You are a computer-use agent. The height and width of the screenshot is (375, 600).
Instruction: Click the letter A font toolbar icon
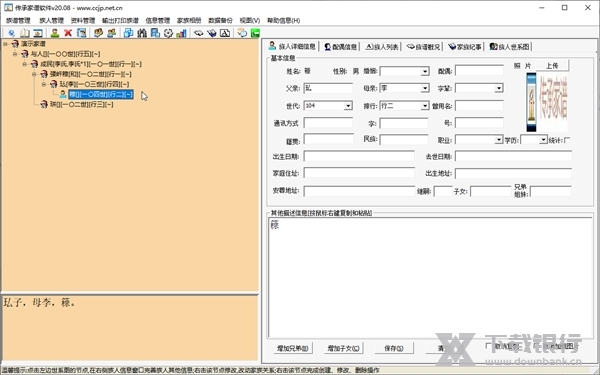(x=225, y=33)
